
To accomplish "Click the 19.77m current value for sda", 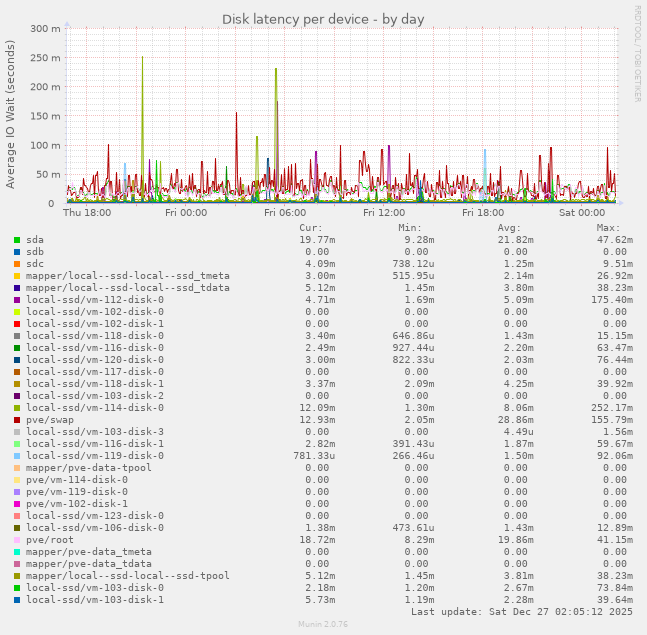I will [x=317, y=240].
